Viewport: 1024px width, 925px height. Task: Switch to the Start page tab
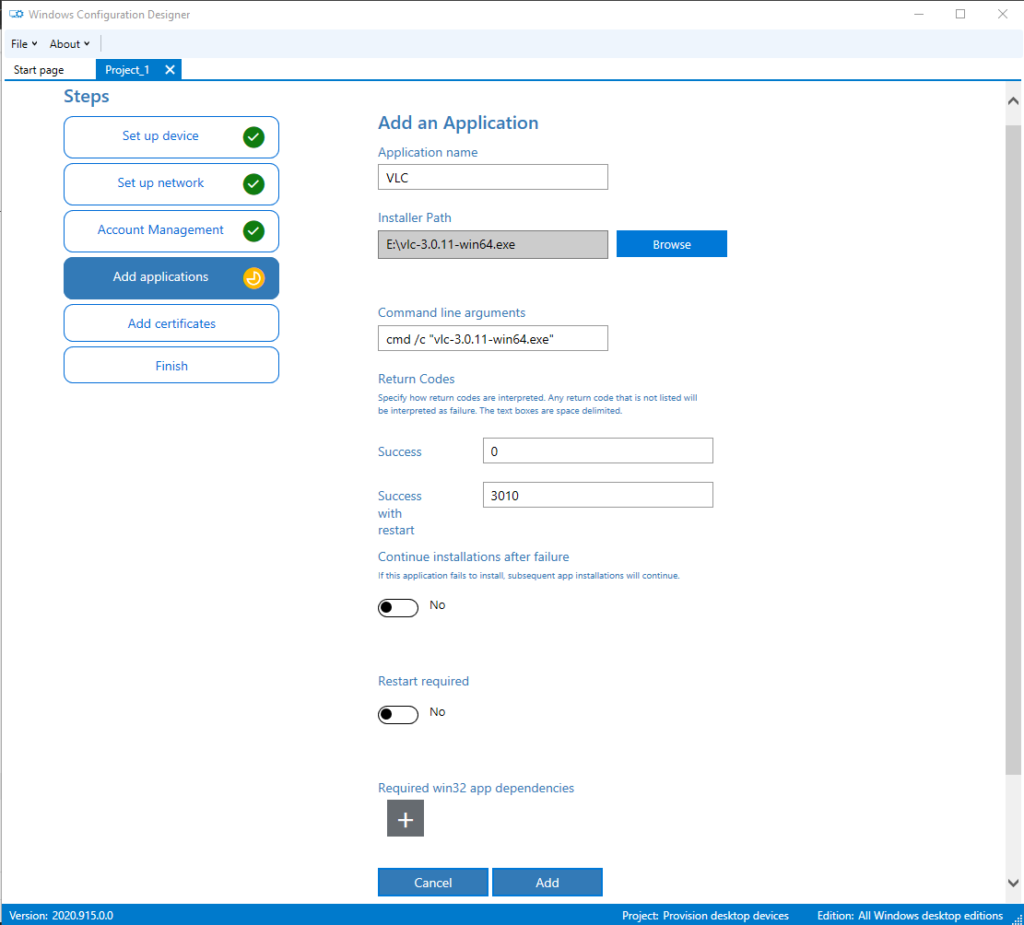(x=39, y=70)
